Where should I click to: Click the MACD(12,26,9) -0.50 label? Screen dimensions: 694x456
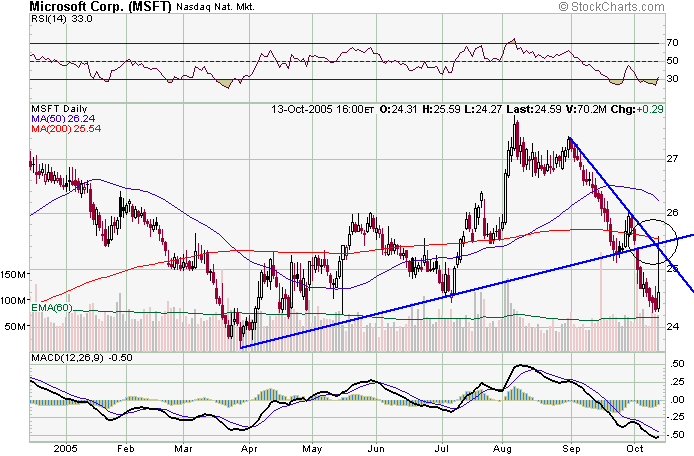click(82, 358)
